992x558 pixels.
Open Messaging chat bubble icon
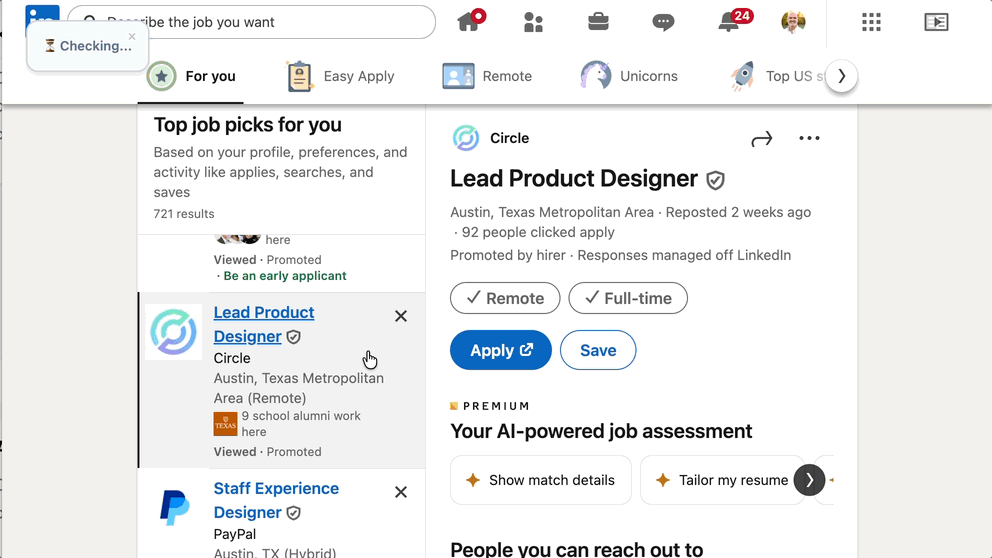(x=663, y=23)
